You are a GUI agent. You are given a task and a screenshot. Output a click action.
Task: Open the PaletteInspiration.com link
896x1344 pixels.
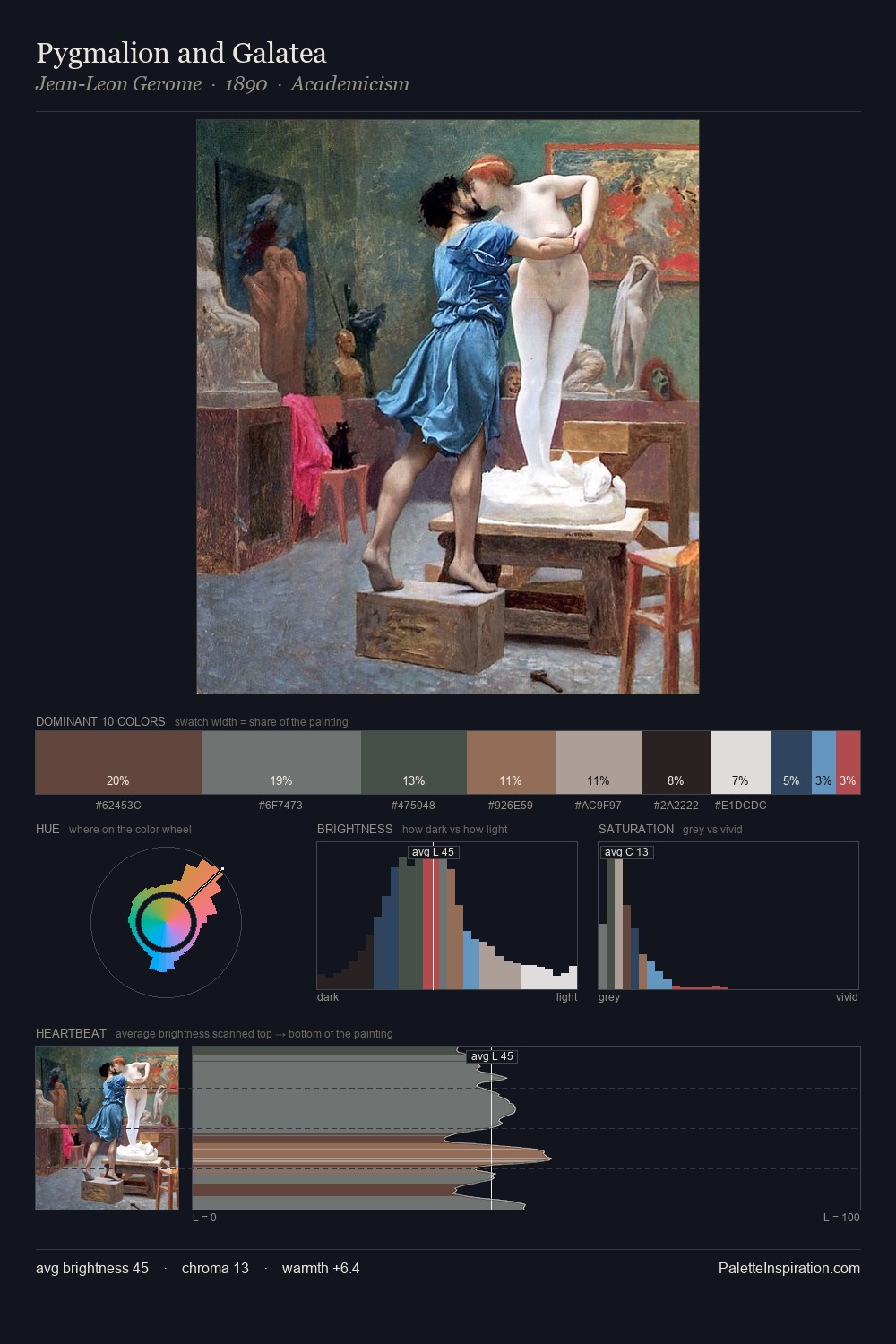coord(789,1268)
